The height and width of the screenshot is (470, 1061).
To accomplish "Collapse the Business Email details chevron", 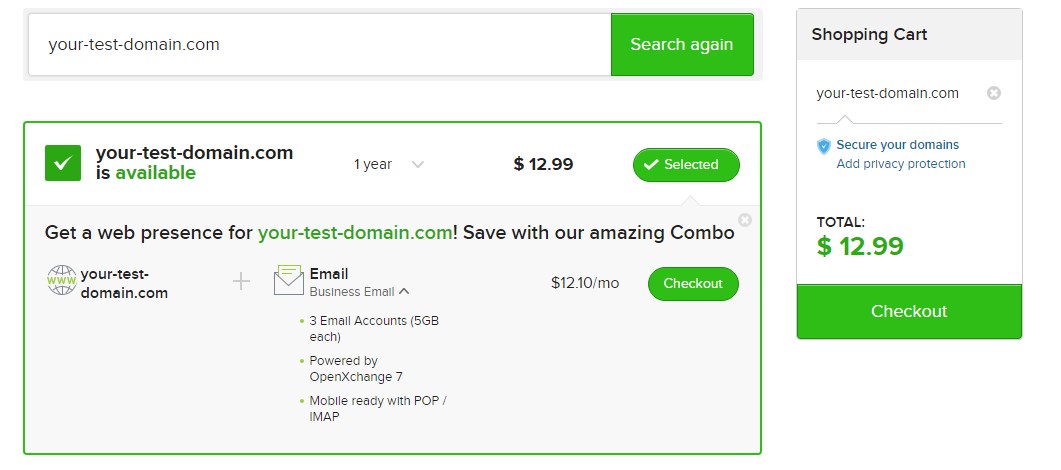I will 404,292.
